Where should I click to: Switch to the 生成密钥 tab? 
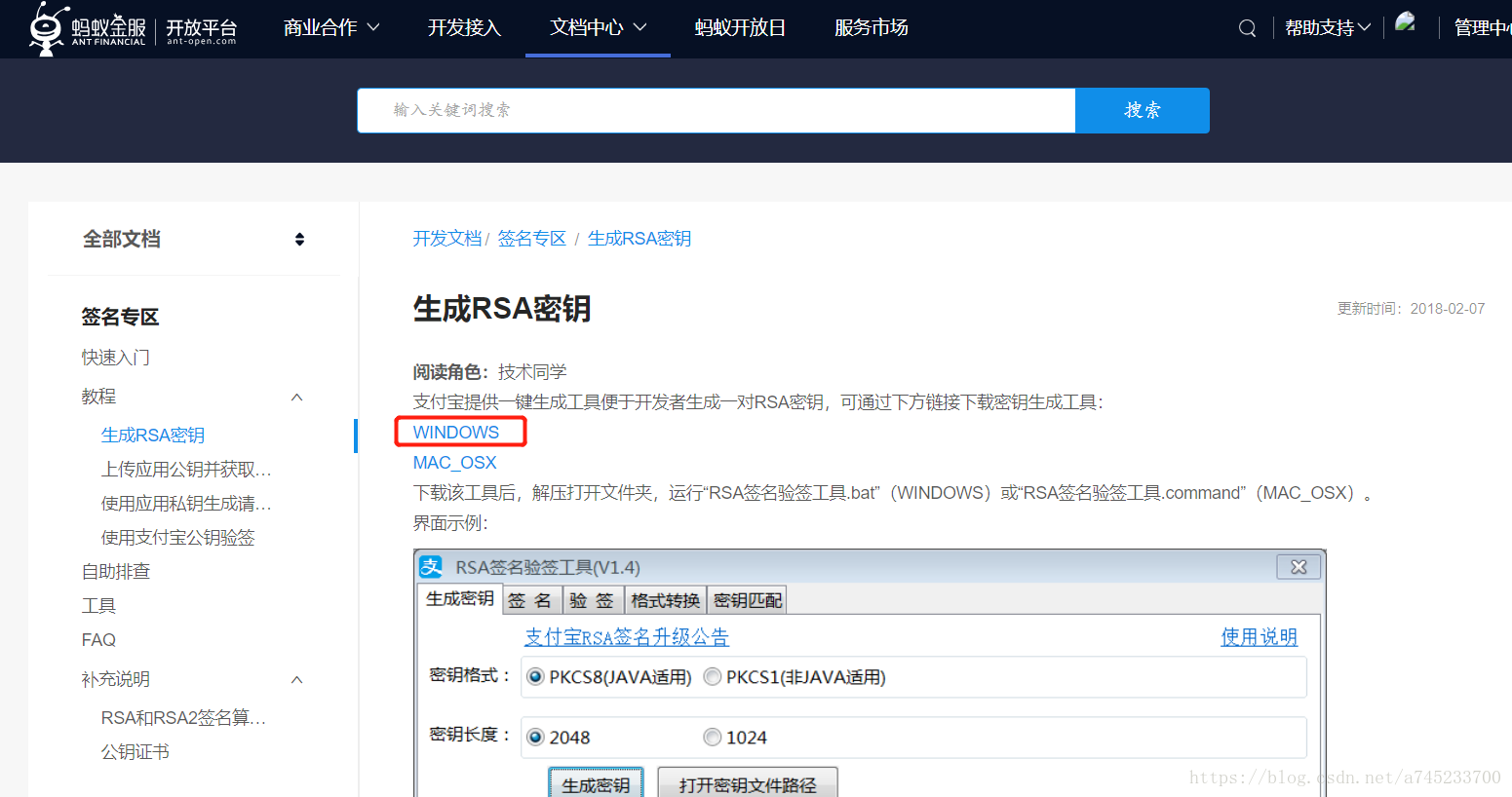pos(460,598)
